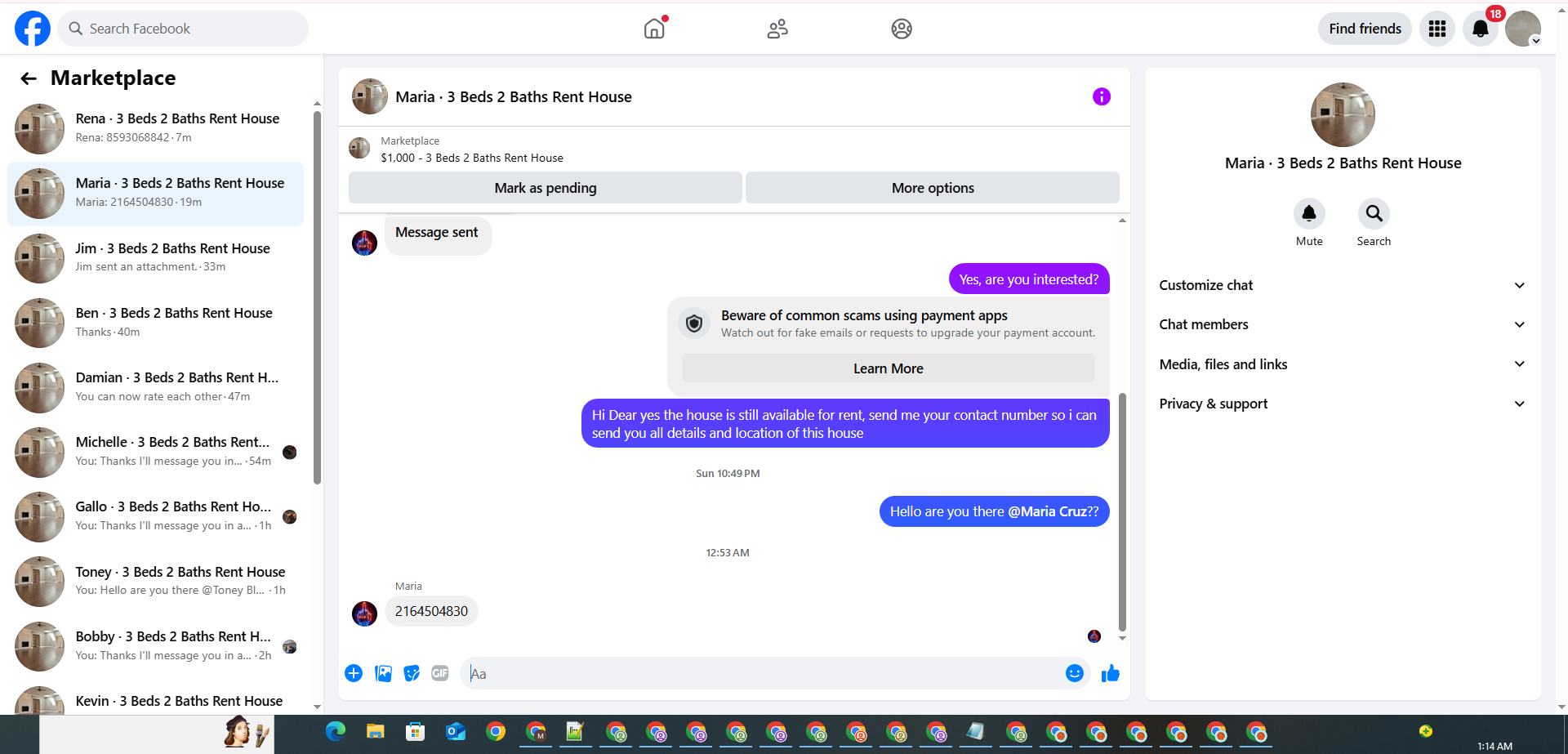Expand the Chat members section
The image size is (1568, 754).
(x=1343, y=324)
